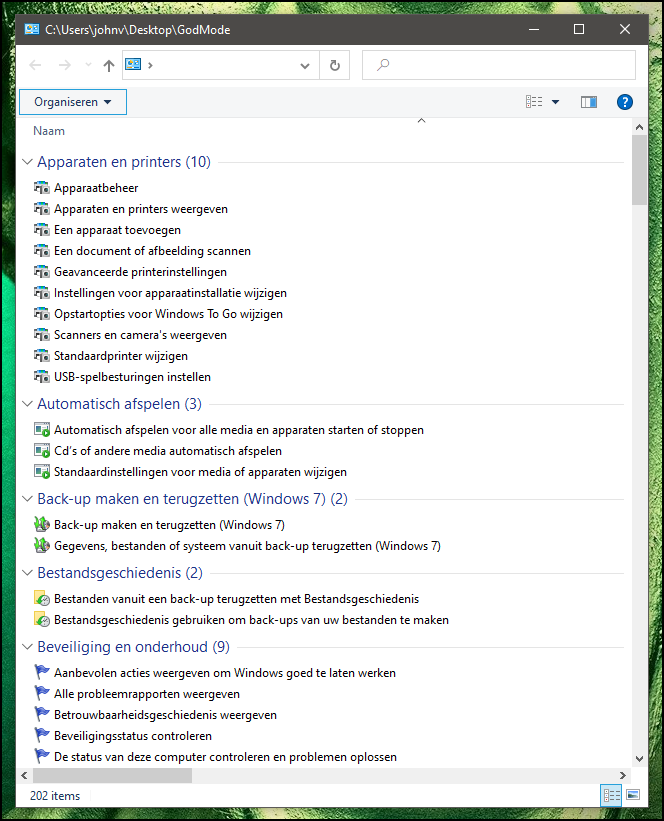
Task: Switch to large icons view in status bar
Action: point(633,795)
